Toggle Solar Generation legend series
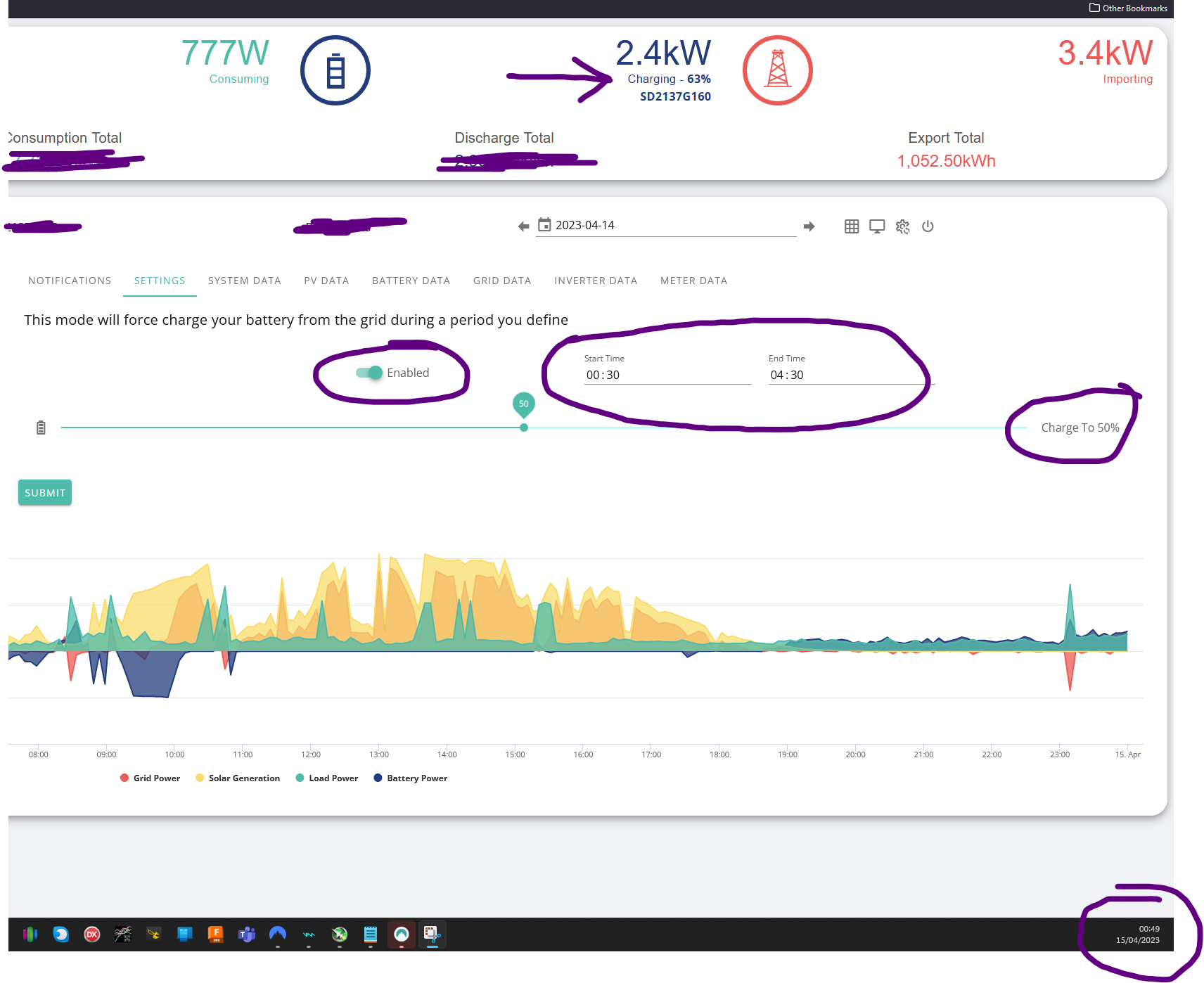Image resolution: width=1204 pixels, height=983 pixels. point(238,778)
